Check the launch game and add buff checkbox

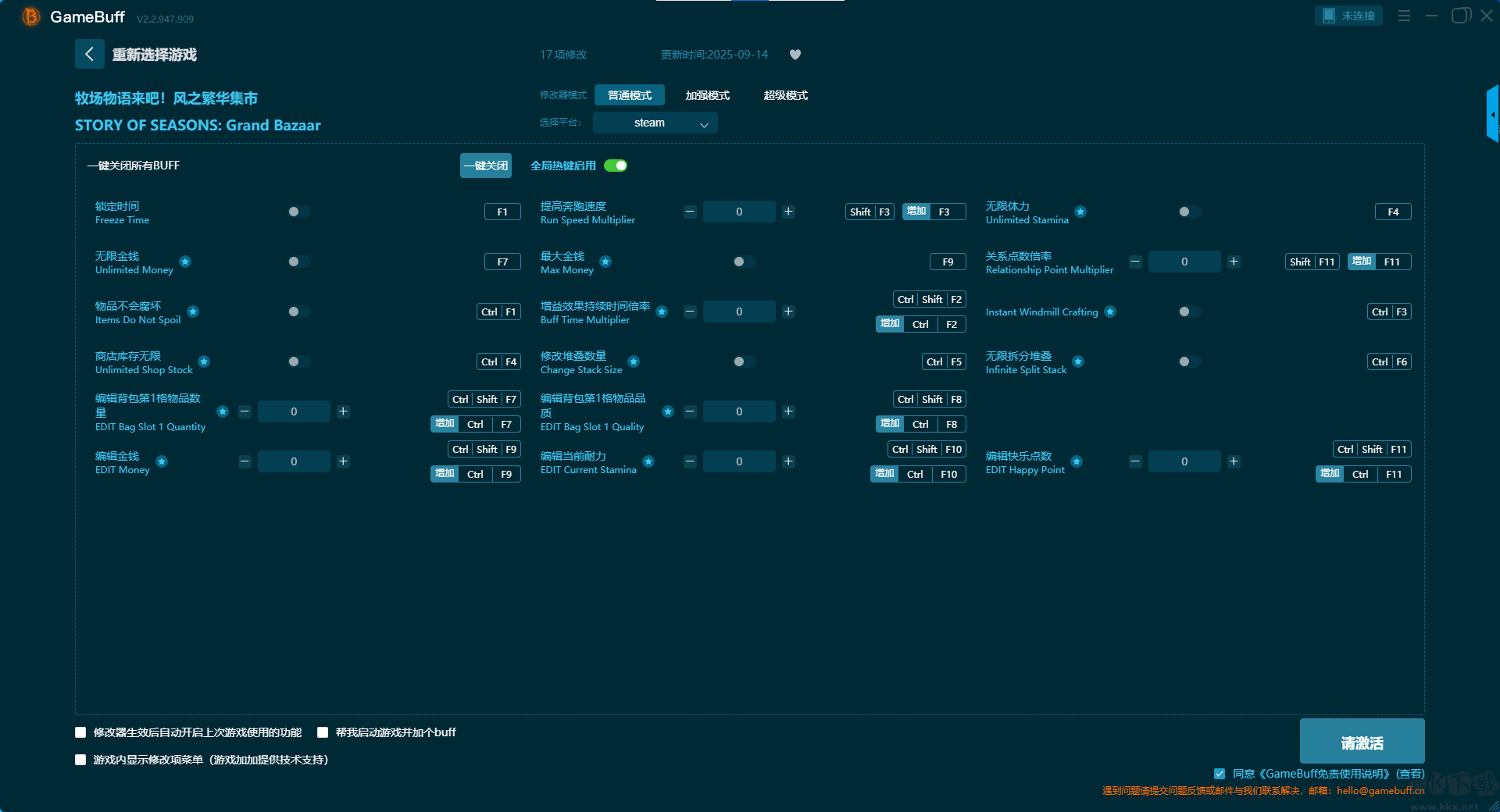point(323,732)
